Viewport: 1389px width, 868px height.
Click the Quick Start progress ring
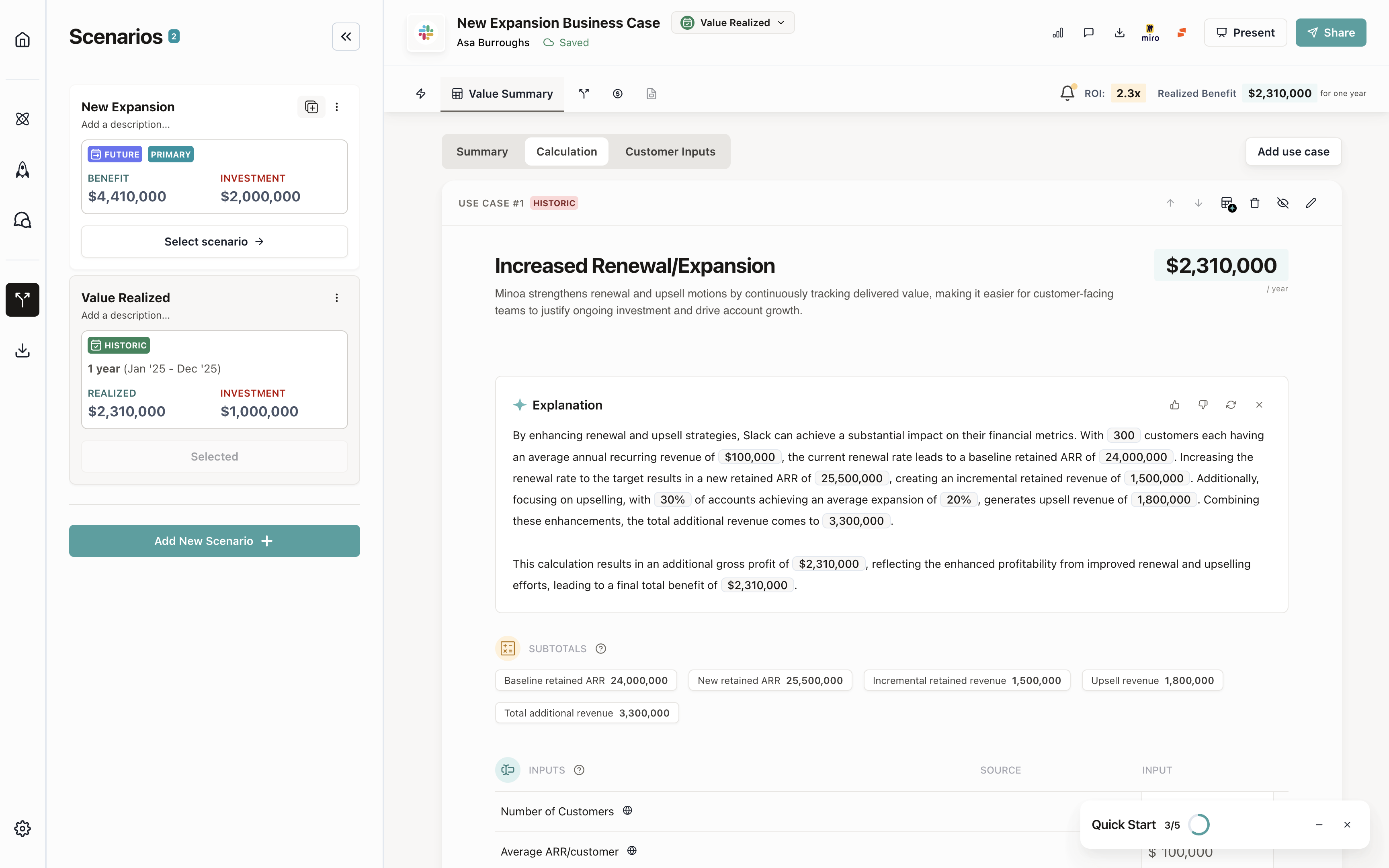pos(1199,824)
